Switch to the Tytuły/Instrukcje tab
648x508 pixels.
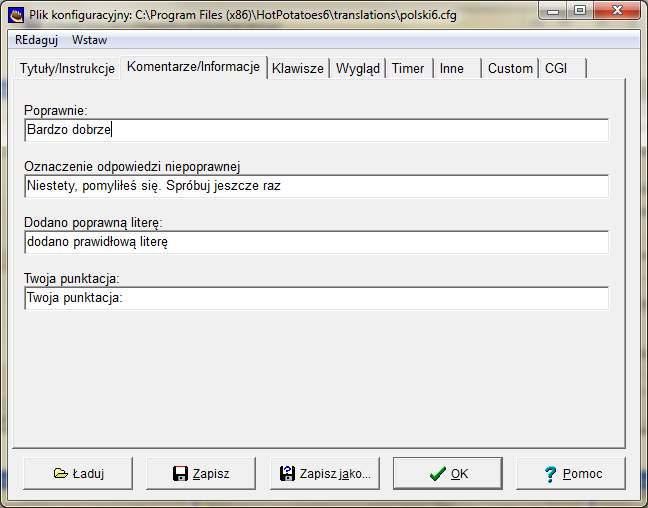pyautogui.click(x=67, y=68)
